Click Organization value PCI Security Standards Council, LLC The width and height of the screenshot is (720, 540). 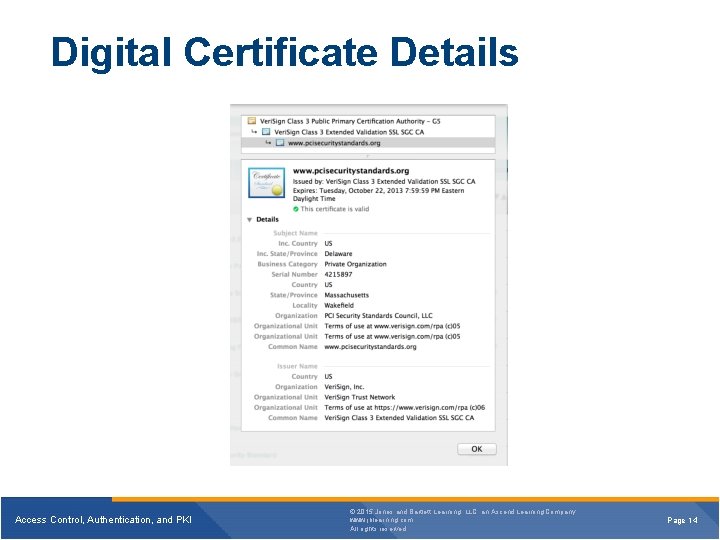(378, 315)
